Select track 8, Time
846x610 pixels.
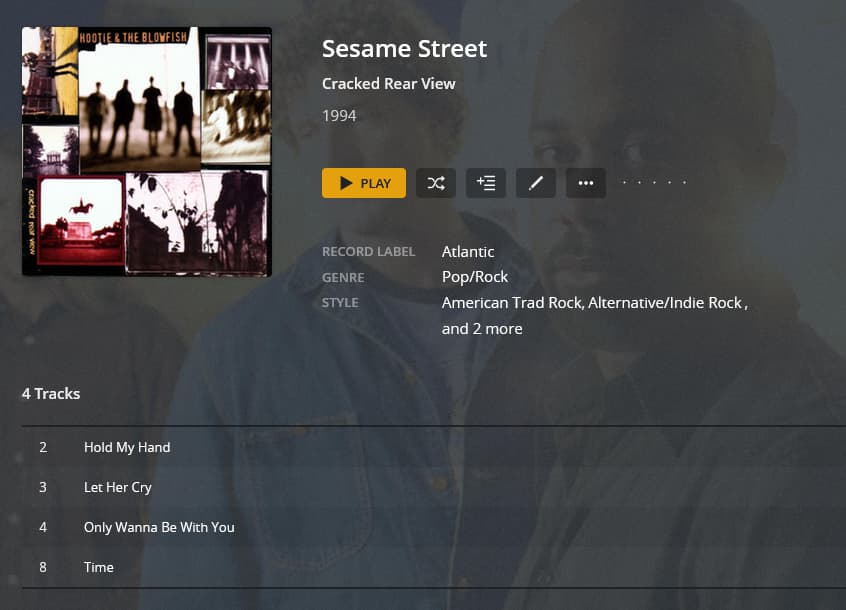[x=99, y=567]
